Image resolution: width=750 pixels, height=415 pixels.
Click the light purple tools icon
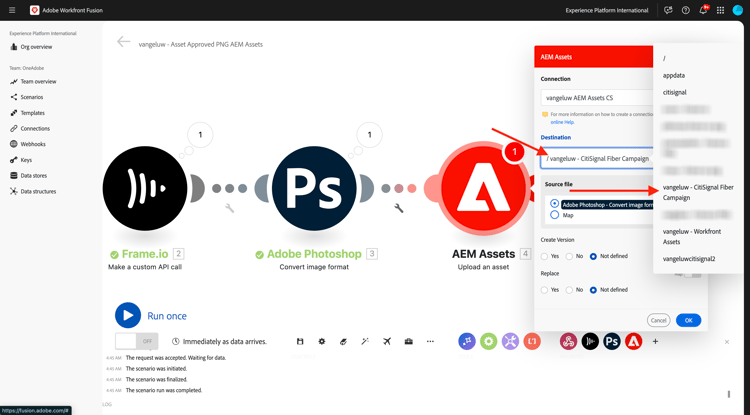click(510, 341)
